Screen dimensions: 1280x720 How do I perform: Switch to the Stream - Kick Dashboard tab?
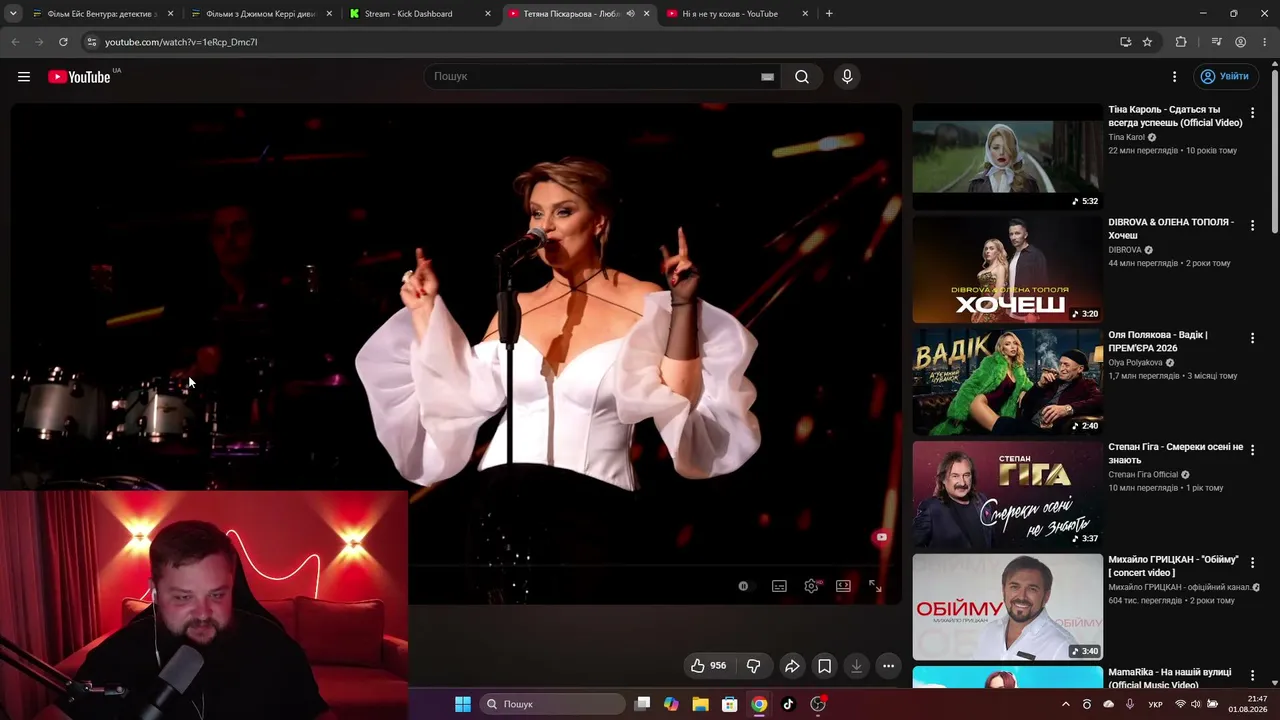[x=419, y=14]
